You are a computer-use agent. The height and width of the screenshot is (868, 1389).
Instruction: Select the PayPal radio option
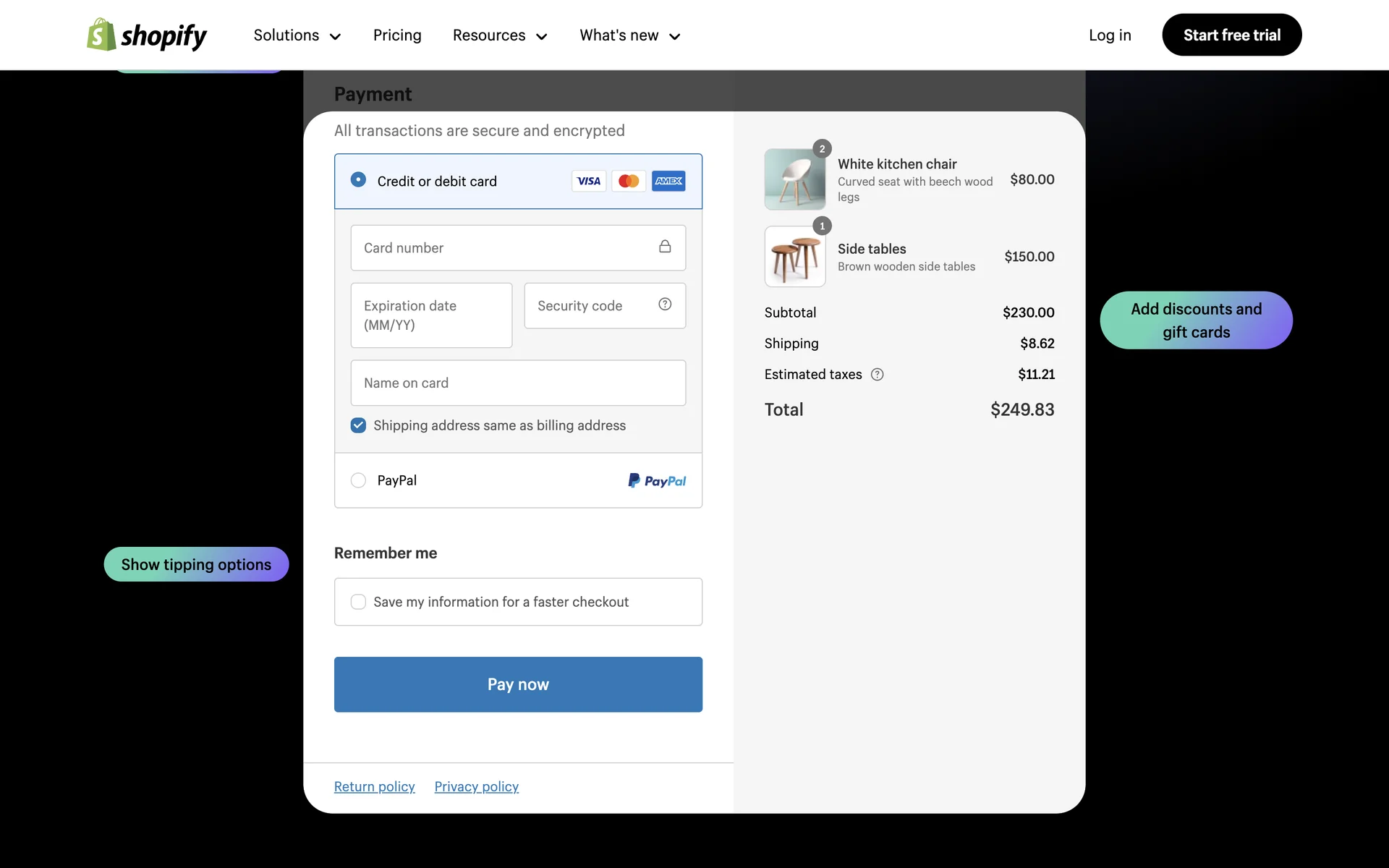[358, 480]
